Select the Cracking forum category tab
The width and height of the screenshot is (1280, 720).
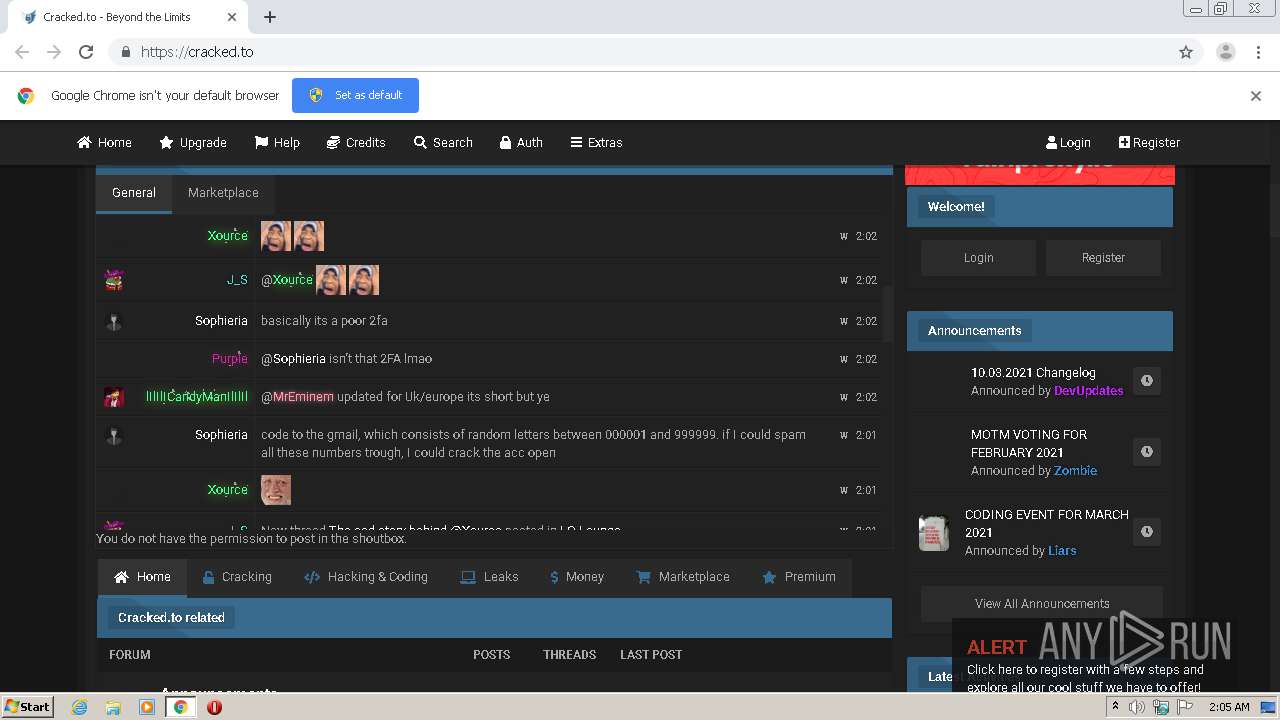point(237,577)
